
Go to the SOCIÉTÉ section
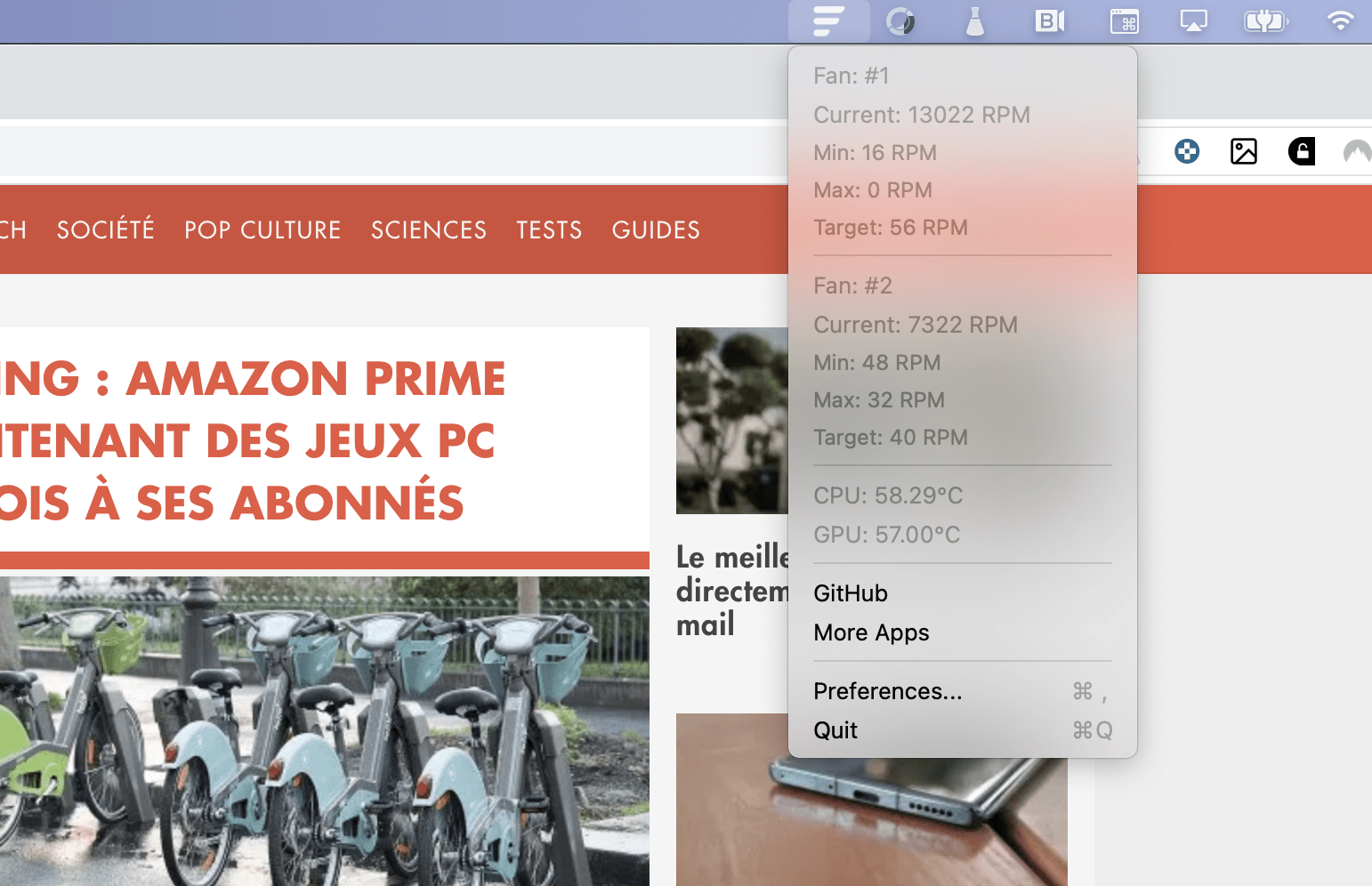click(x=106, y=230)
